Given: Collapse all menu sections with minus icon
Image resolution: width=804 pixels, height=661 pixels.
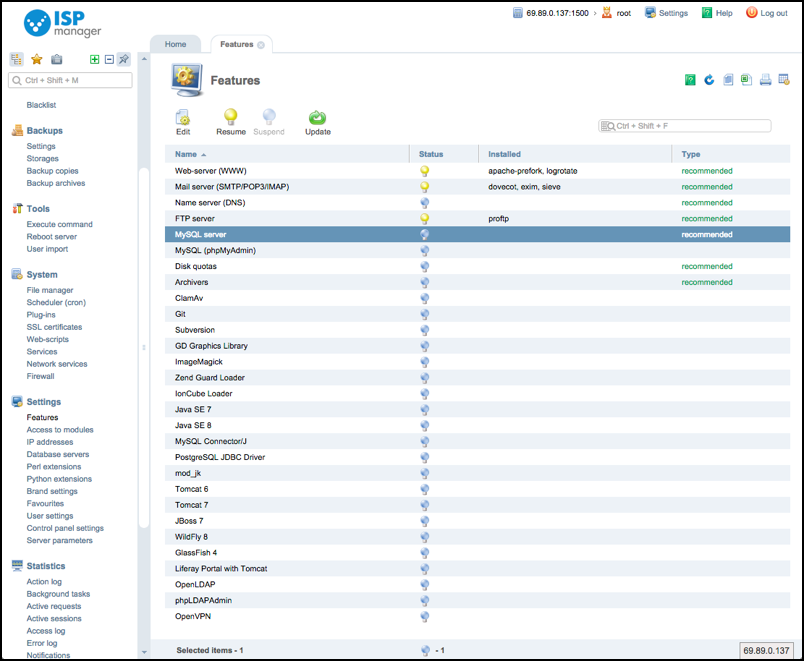Looking at the screenshot, I should click(x=109, y=60).
